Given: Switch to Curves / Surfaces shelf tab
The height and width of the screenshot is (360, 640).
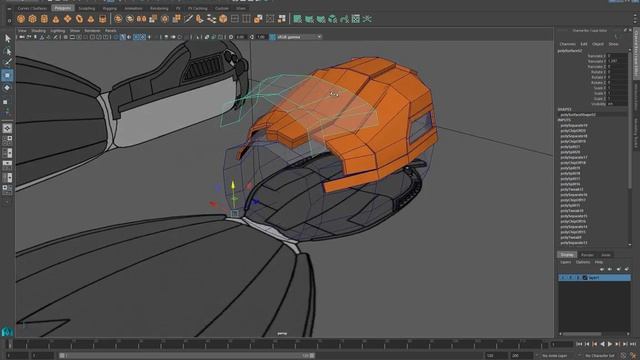Looking at the screenshot, I should coord(32,8).
